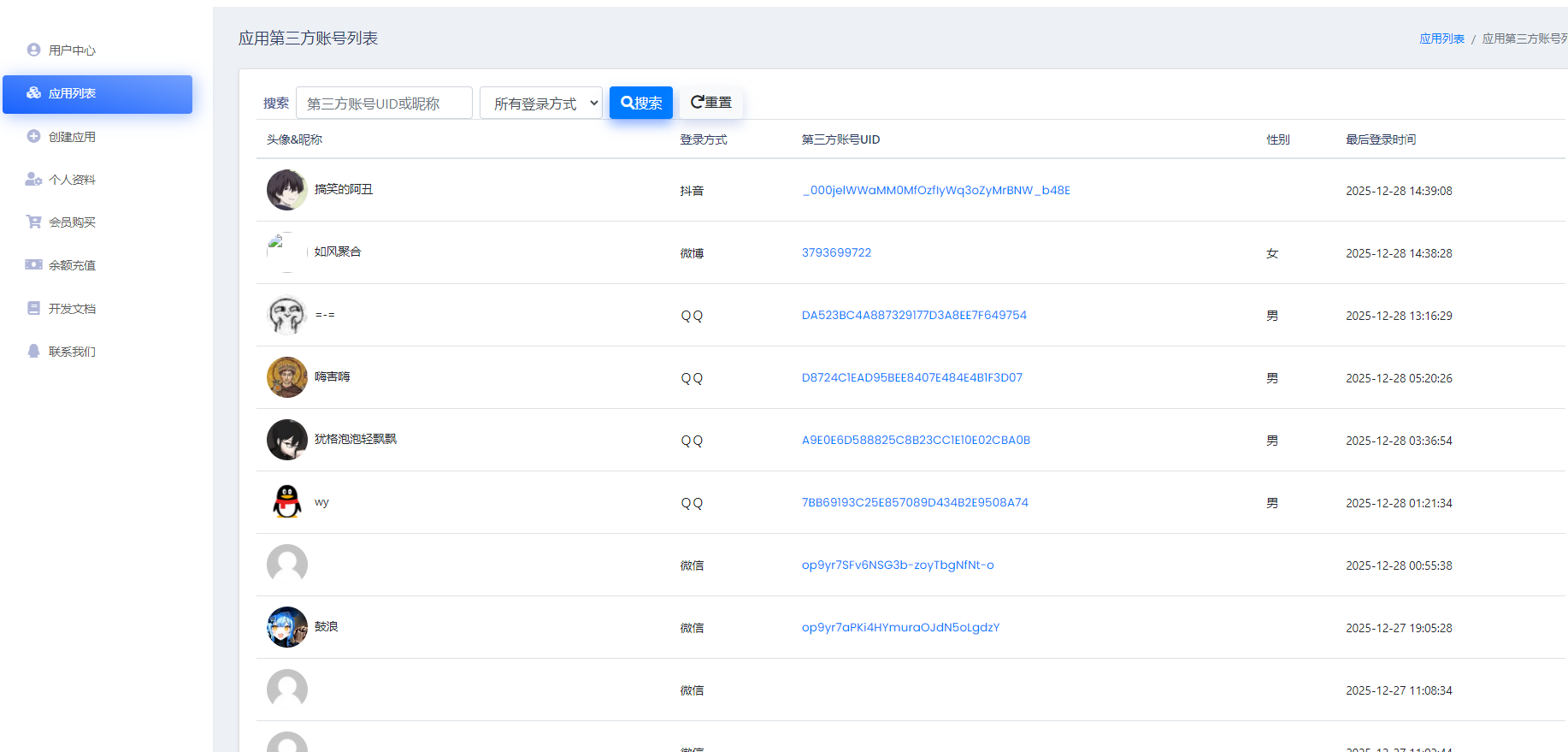
Task: Click the profile gear icon beside 个人资料
Action: click(x=34, y=180)
